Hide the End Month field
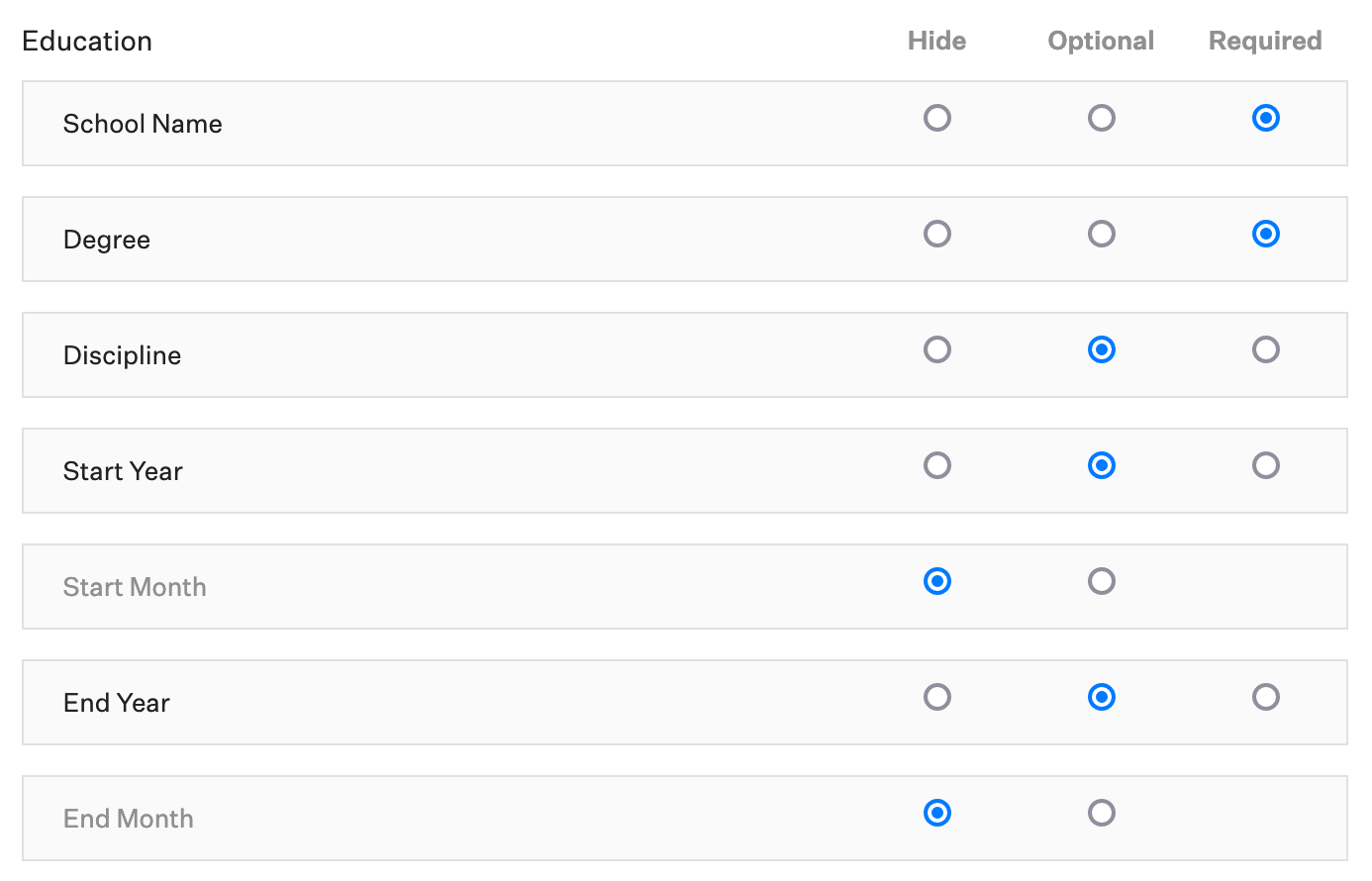 click(936, 813)
